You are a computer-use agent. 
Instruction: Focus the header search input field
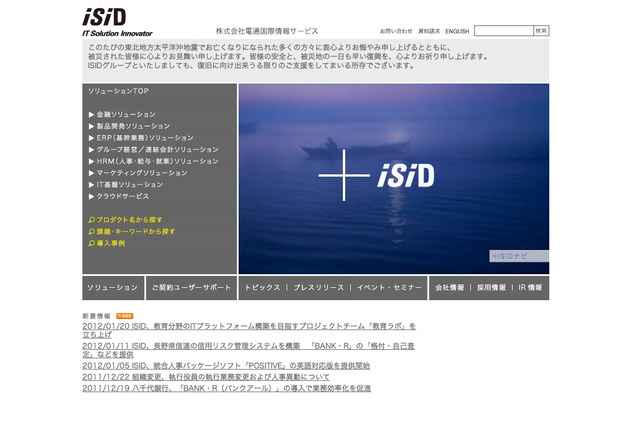point(504,31)
